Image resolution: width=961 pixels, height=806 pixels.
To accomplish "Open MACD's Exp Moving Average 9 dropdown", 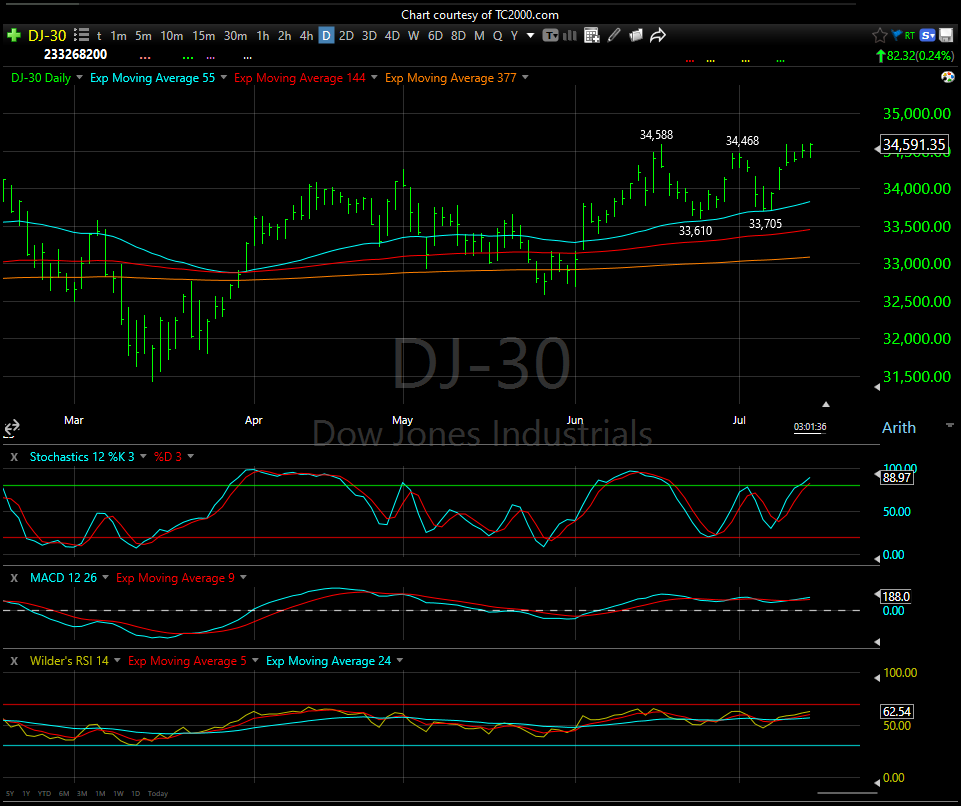I will pos(243,578).
